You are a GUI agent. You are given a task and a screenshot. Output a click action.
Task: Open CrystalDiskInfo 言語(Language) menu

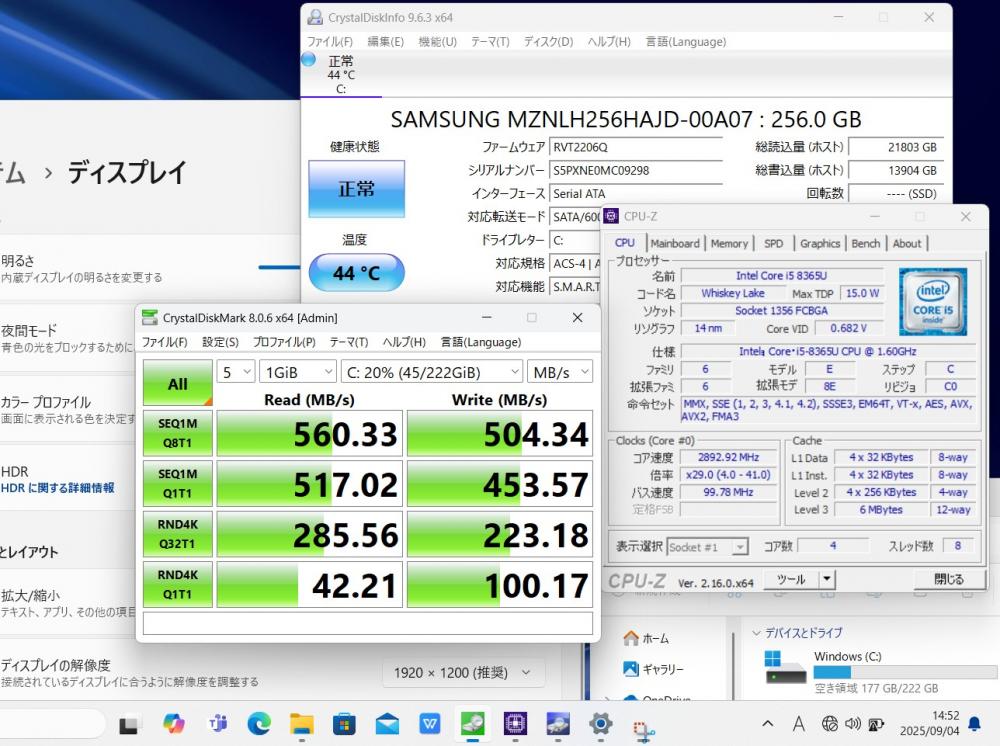[686, 41]
